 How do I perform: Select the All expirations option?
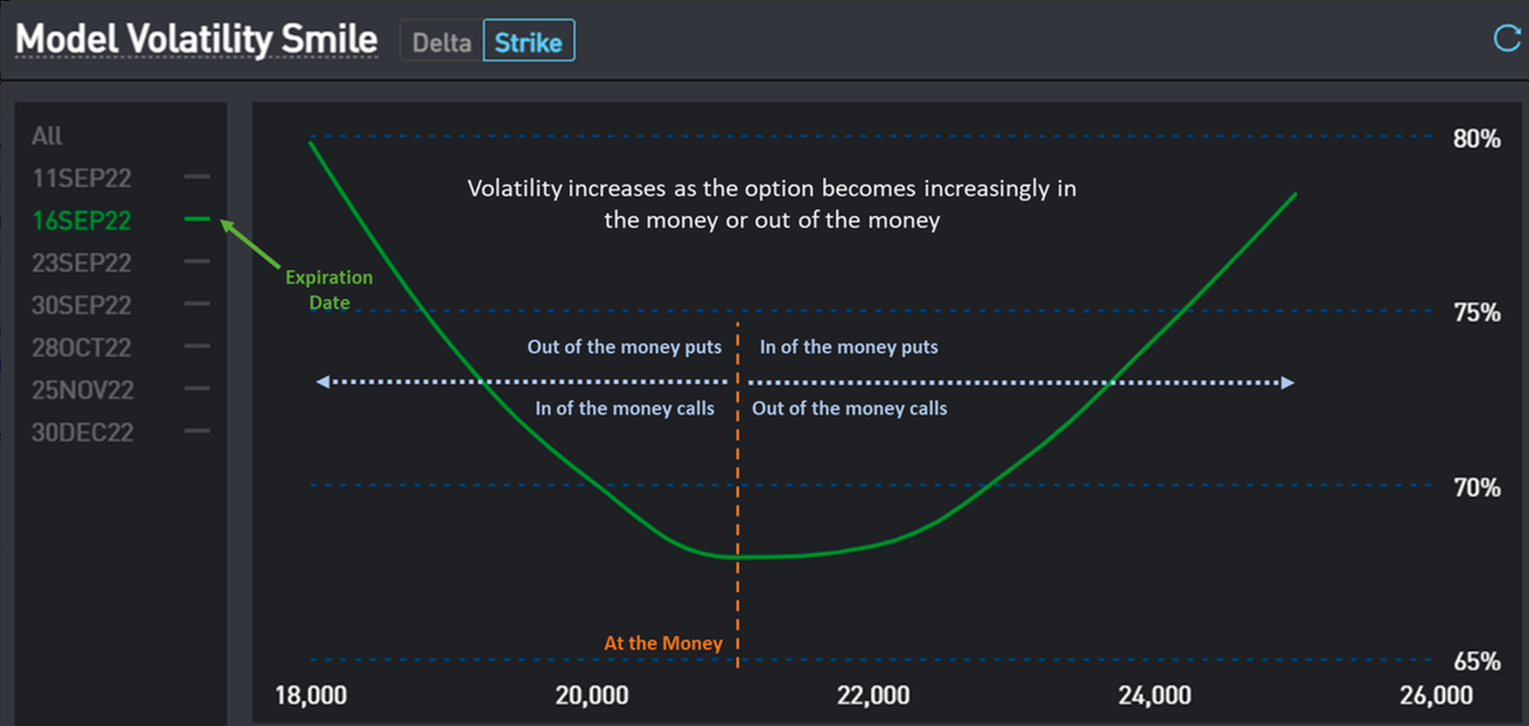(x=47, y=136)
